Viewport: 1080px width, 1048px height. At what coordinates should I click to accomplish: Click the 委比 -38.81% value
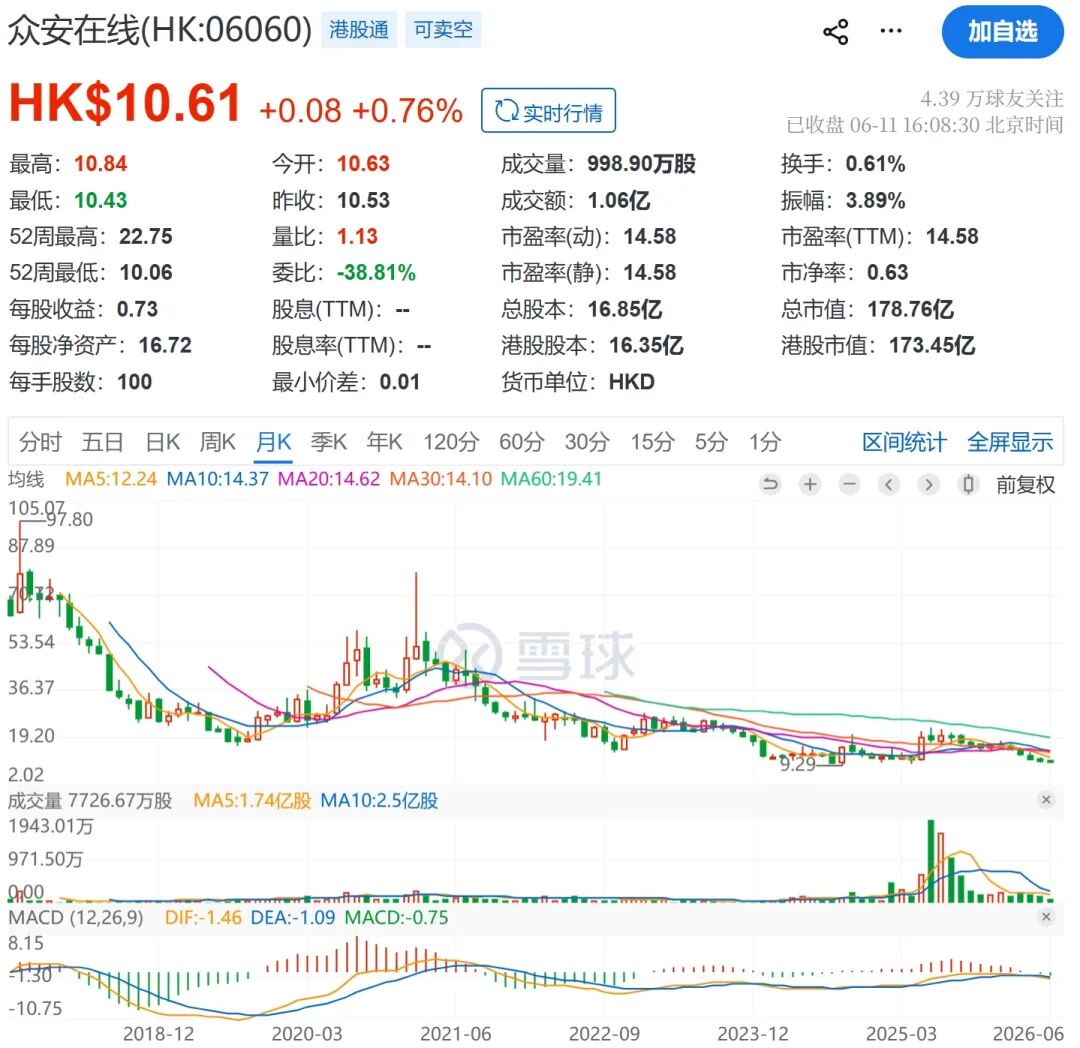376,273
